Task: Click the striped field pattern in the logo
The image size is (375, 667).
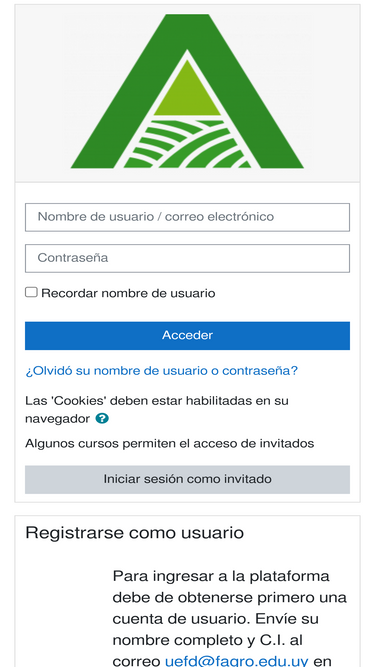Action: click(x=187, y=144)
